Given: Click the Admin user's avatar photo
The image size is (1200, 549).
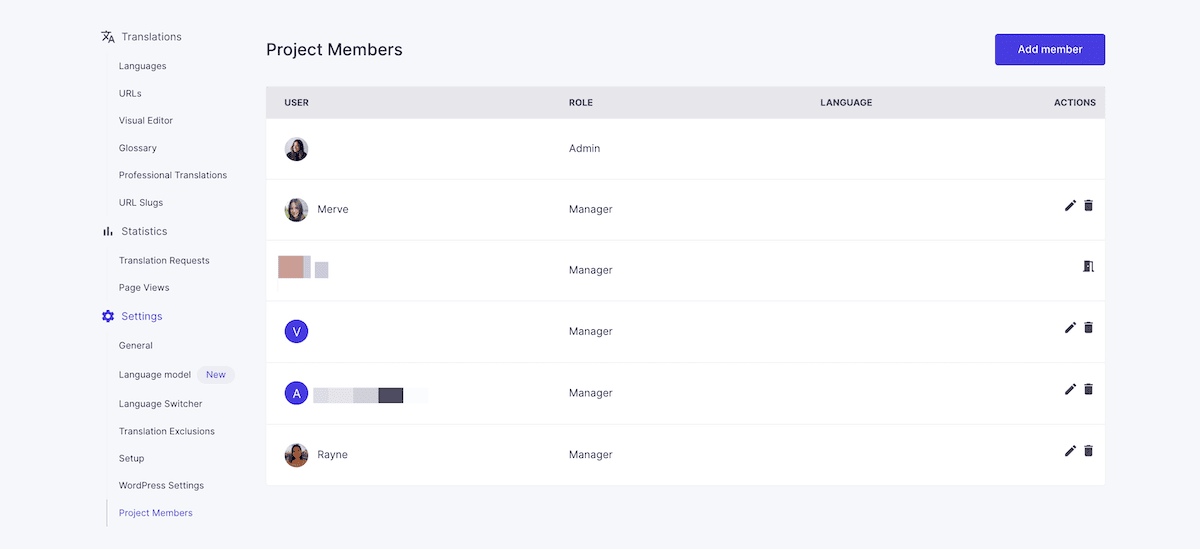Looking at the screenshot, I should coord(296,149).
